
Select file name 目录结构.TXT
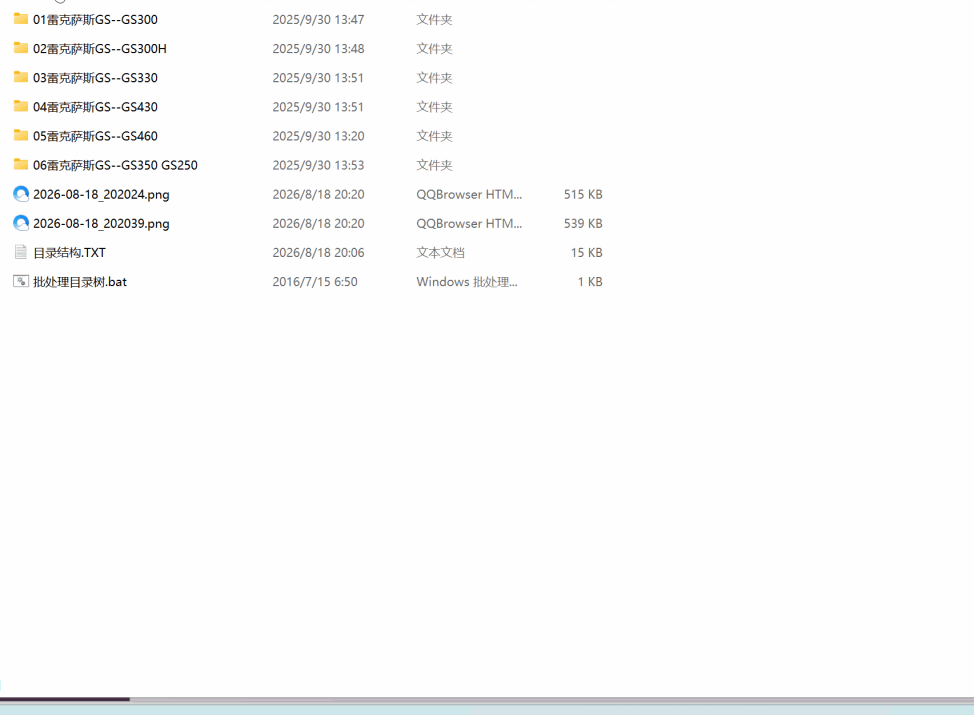[x=69, y=253]
